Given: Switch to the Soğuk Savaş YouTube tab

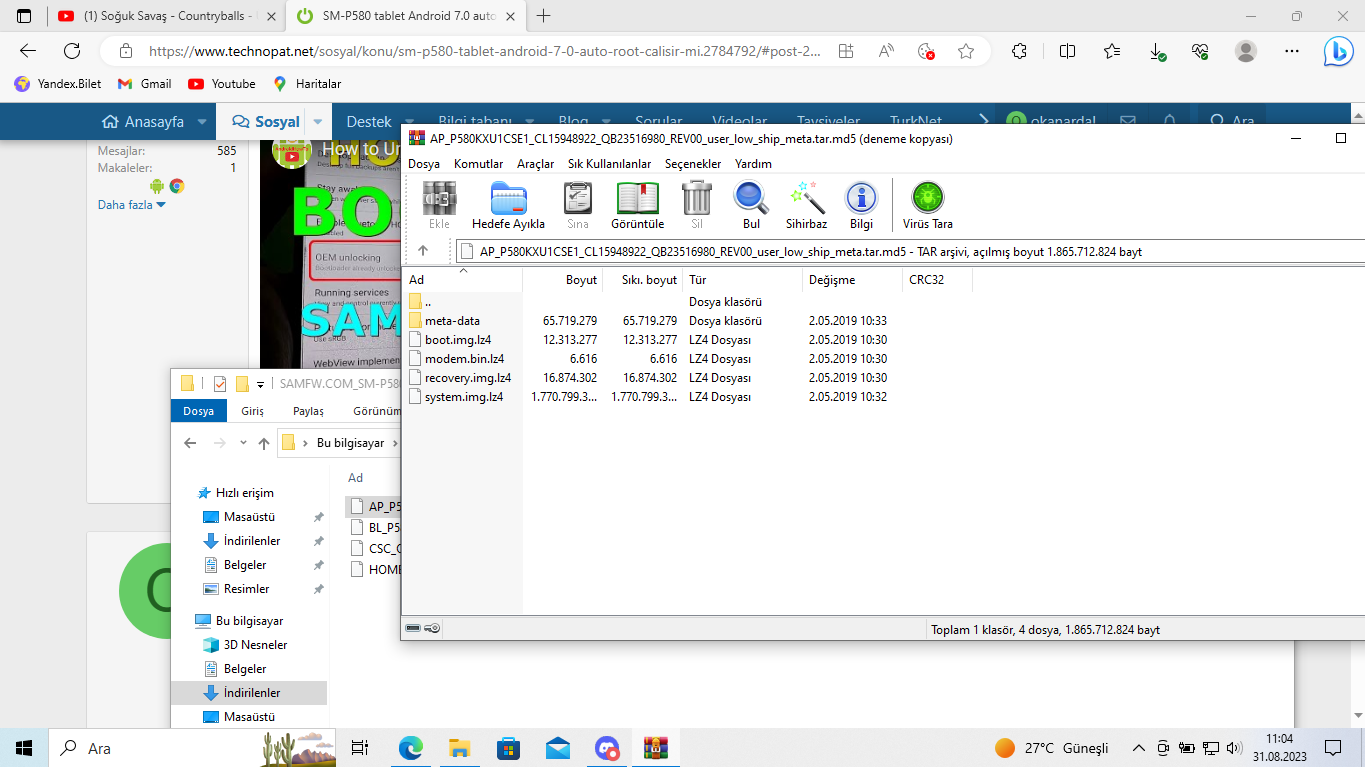Looking at the screenshot, I should pos(167,16).
